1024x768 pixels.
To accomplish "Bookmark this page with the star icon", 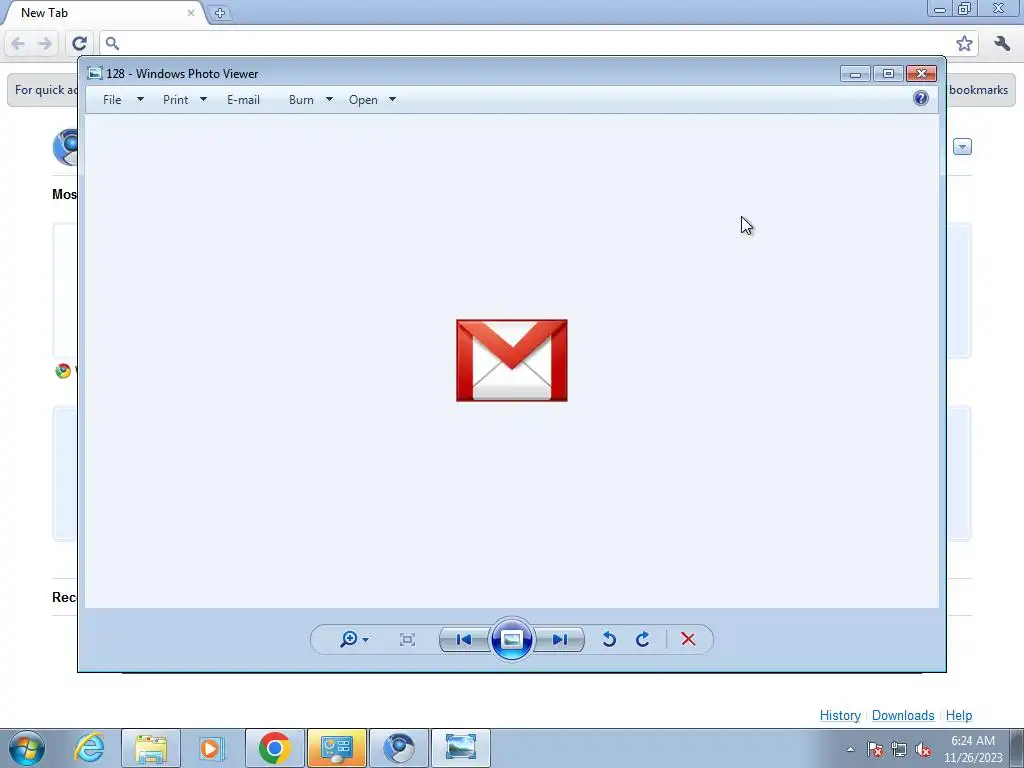I will (x=964, y=44).
